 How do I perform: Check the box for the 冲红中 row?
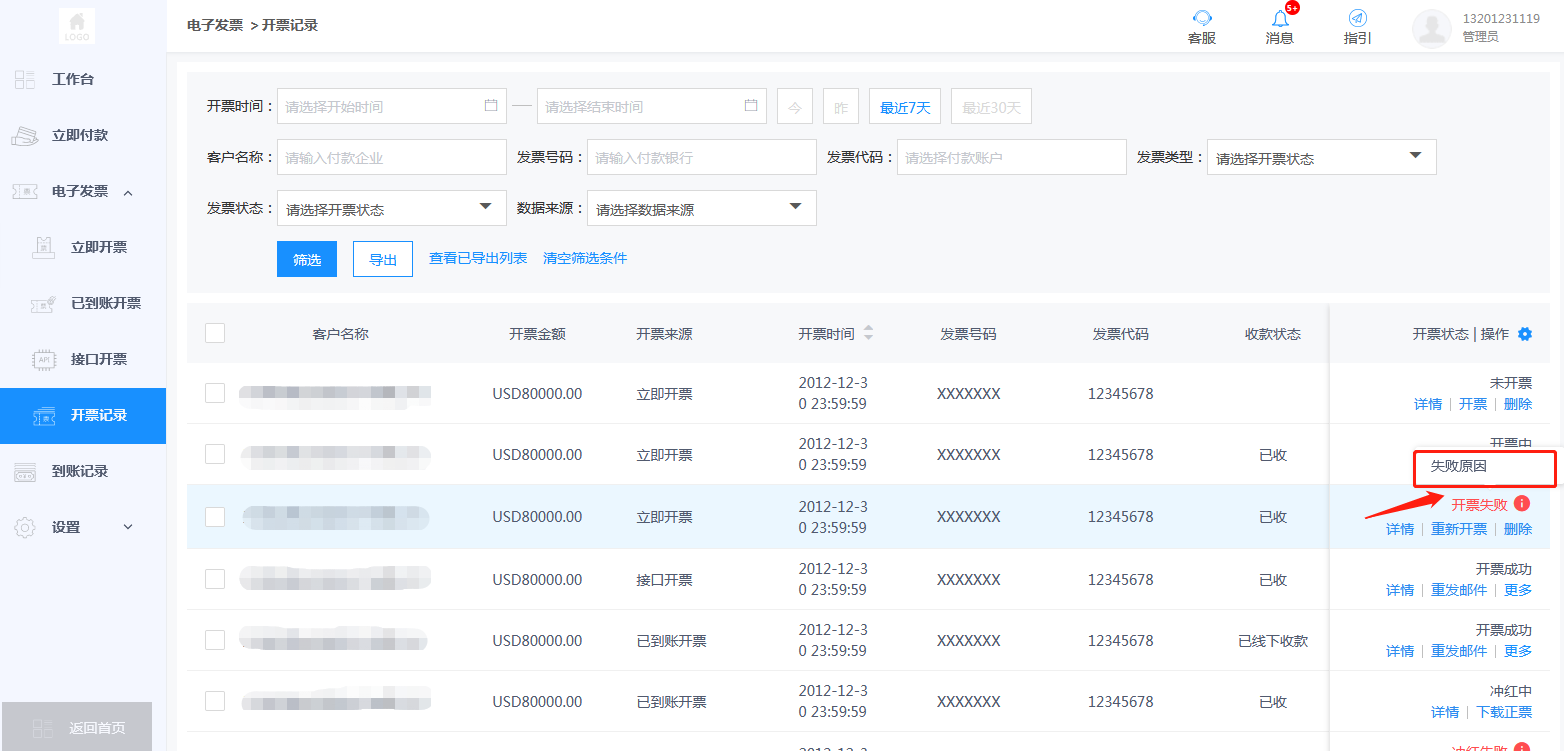point(215,701)
